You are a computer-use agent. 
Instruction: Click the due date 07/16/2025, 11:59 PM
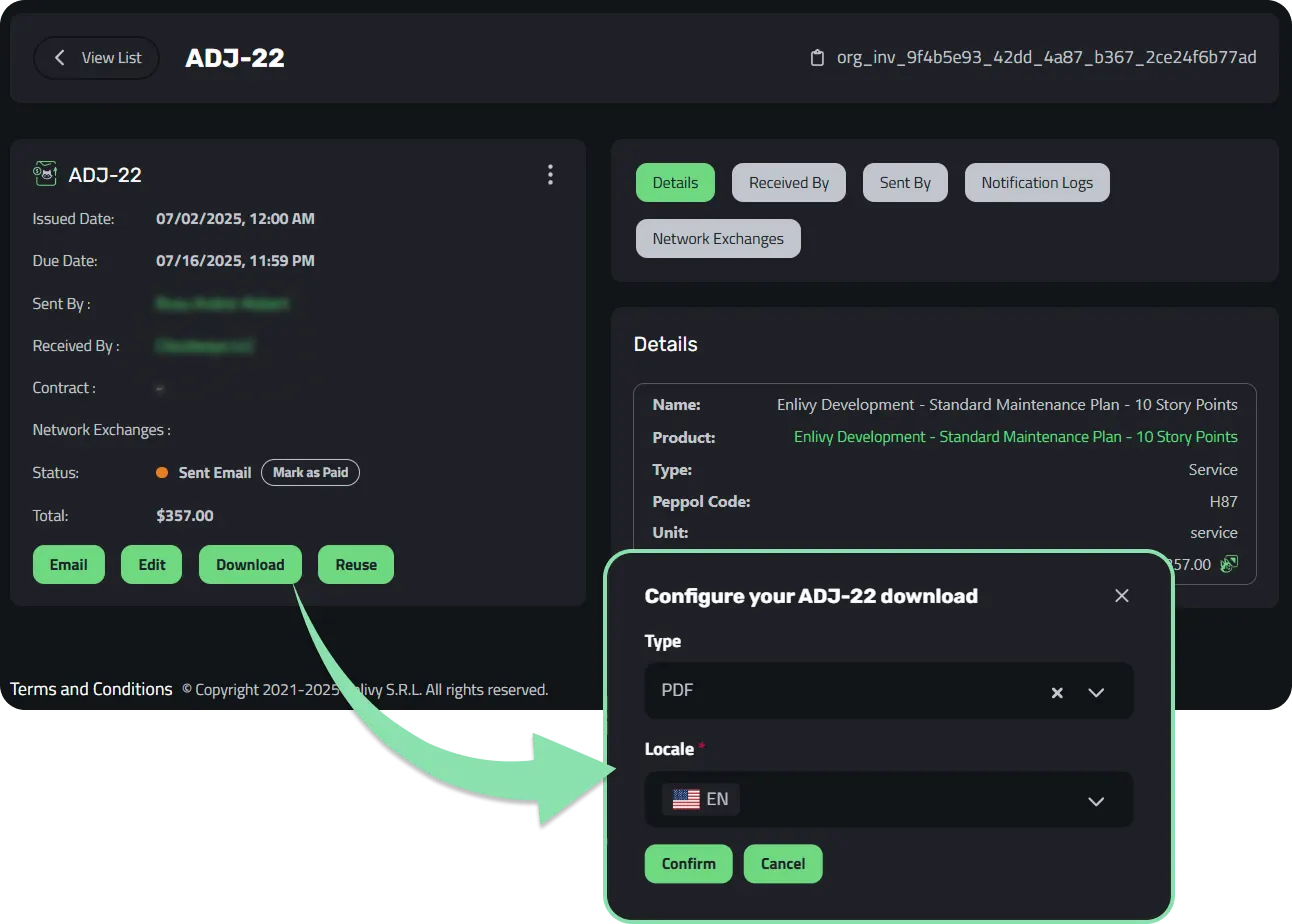(235, 261)
